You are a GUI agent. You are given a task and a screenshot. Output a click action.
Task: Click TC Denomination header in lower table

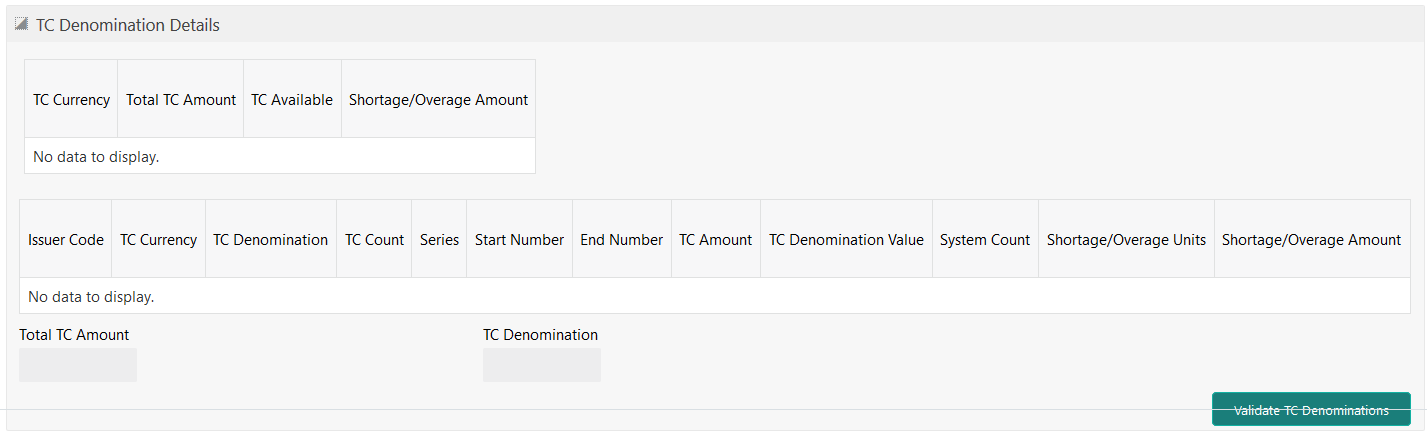click(270, 240)
